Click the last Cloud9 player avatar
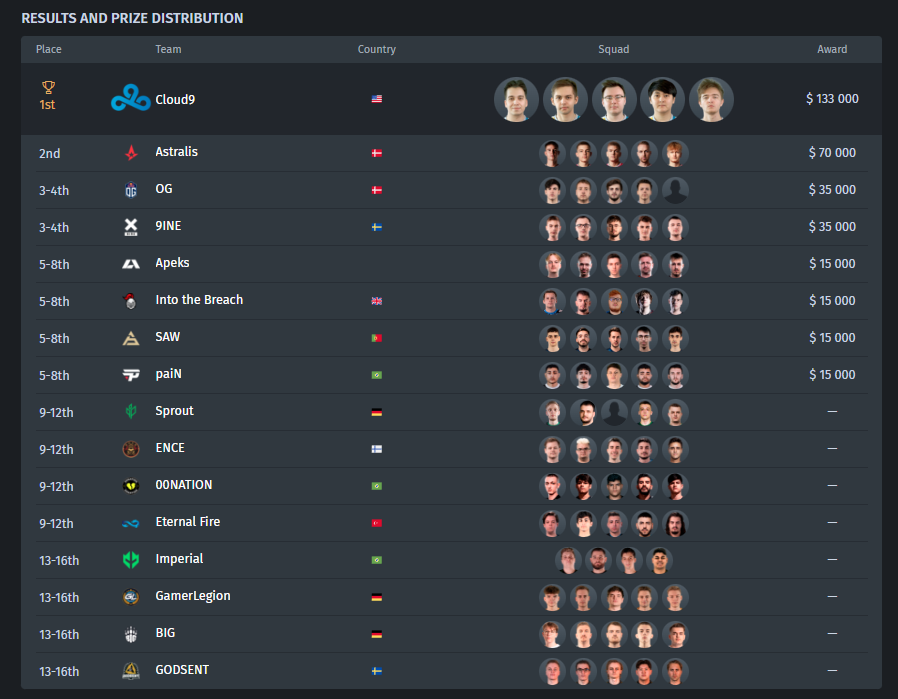 (x=711, y=100)
